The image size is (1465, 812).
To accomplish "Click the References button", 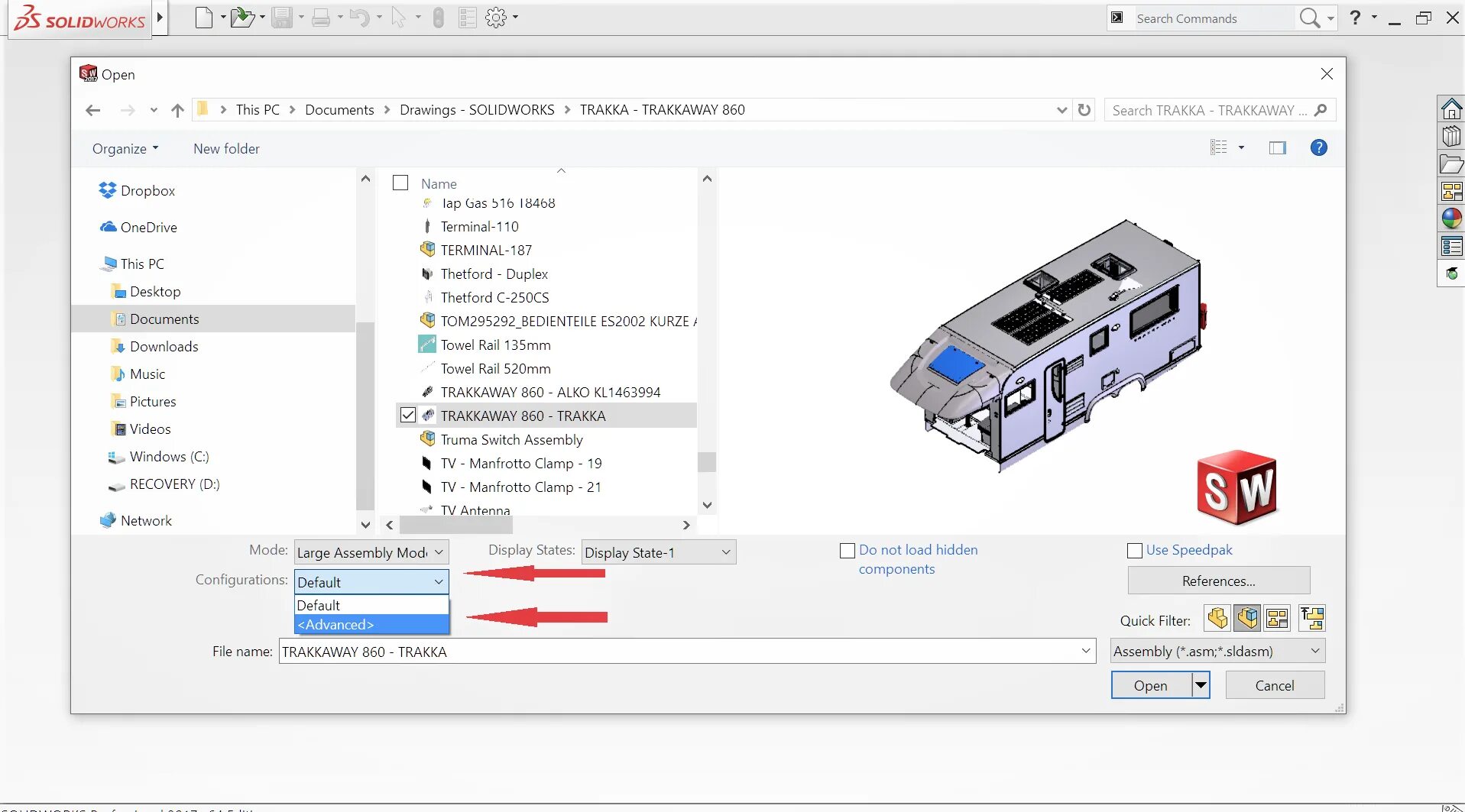I will pos(1218,581).
